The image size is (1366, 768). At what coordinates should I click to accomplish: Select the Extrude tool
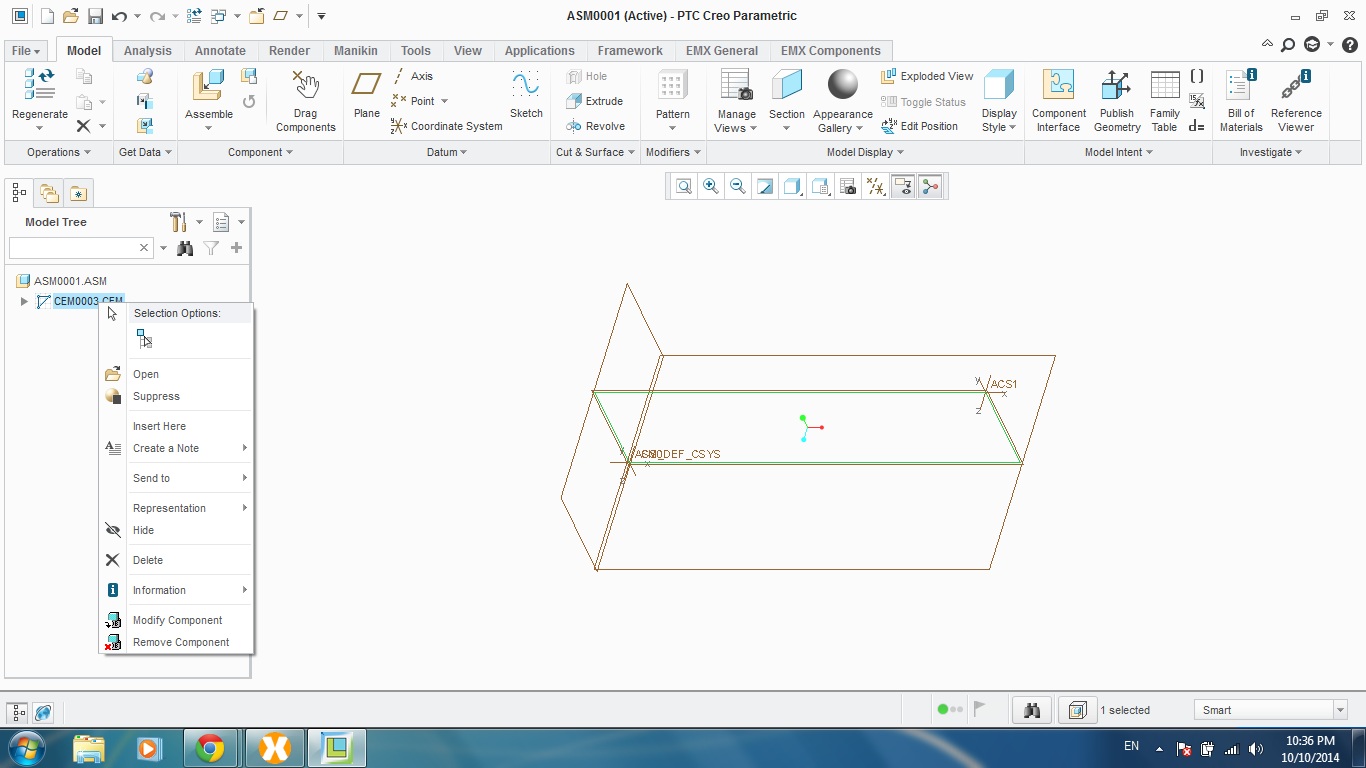point(594,101)
